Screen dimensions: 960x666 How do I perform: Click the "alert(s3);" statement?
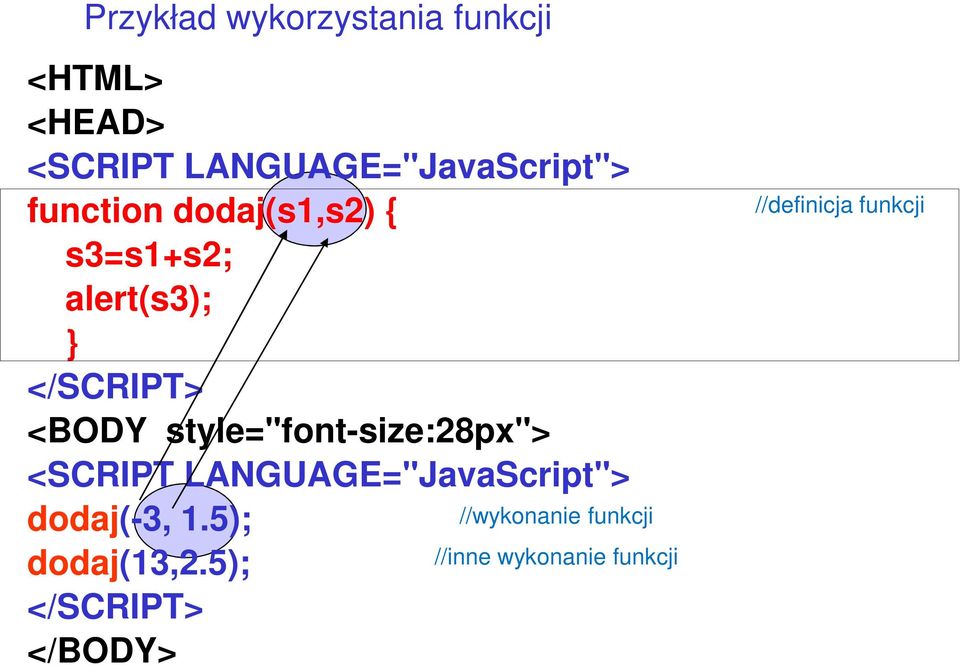pyautogui.click(x=138, y=299)
